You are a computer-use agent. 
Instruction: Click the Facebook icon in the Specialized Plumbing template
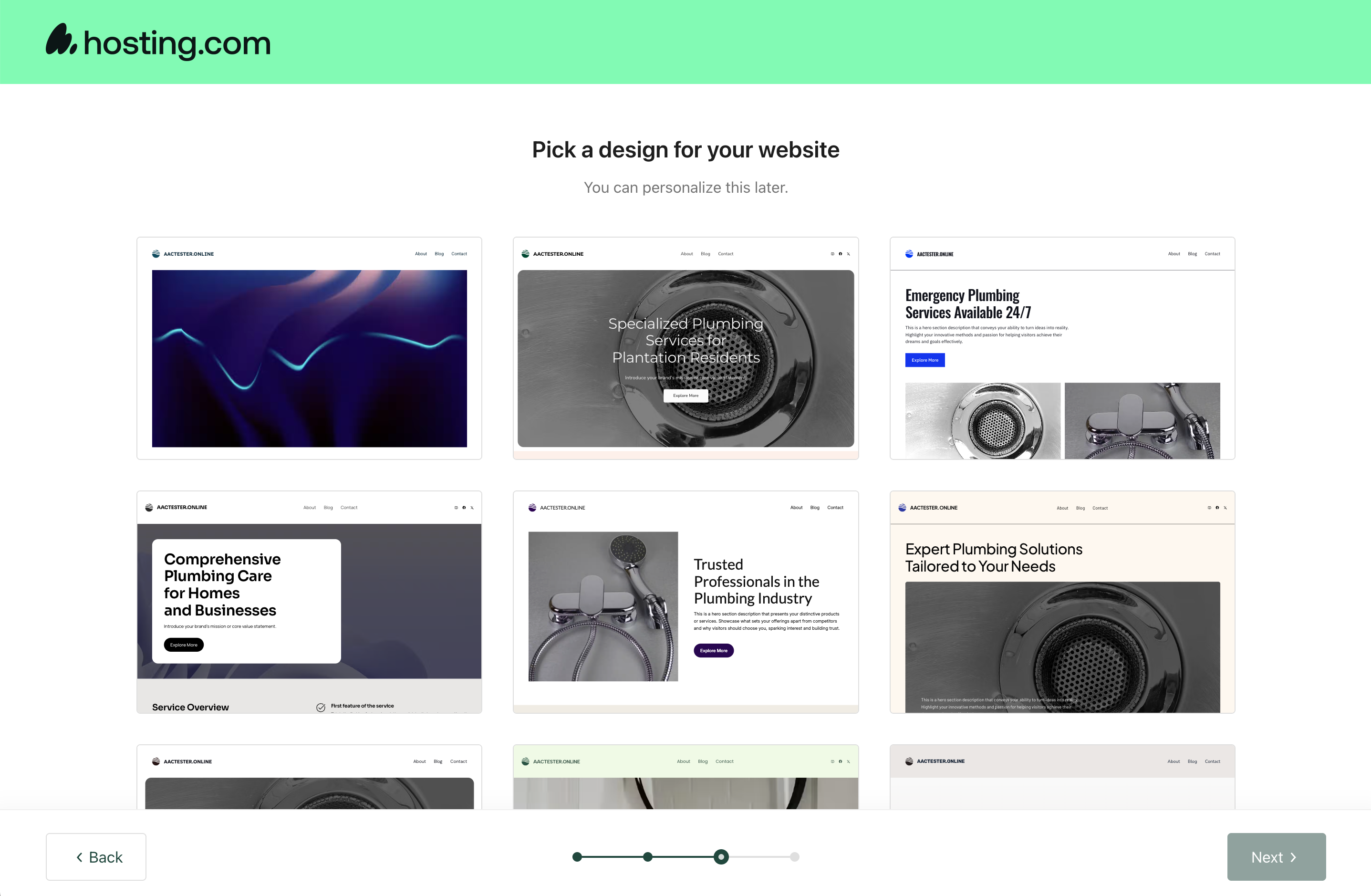coord(841,253)
